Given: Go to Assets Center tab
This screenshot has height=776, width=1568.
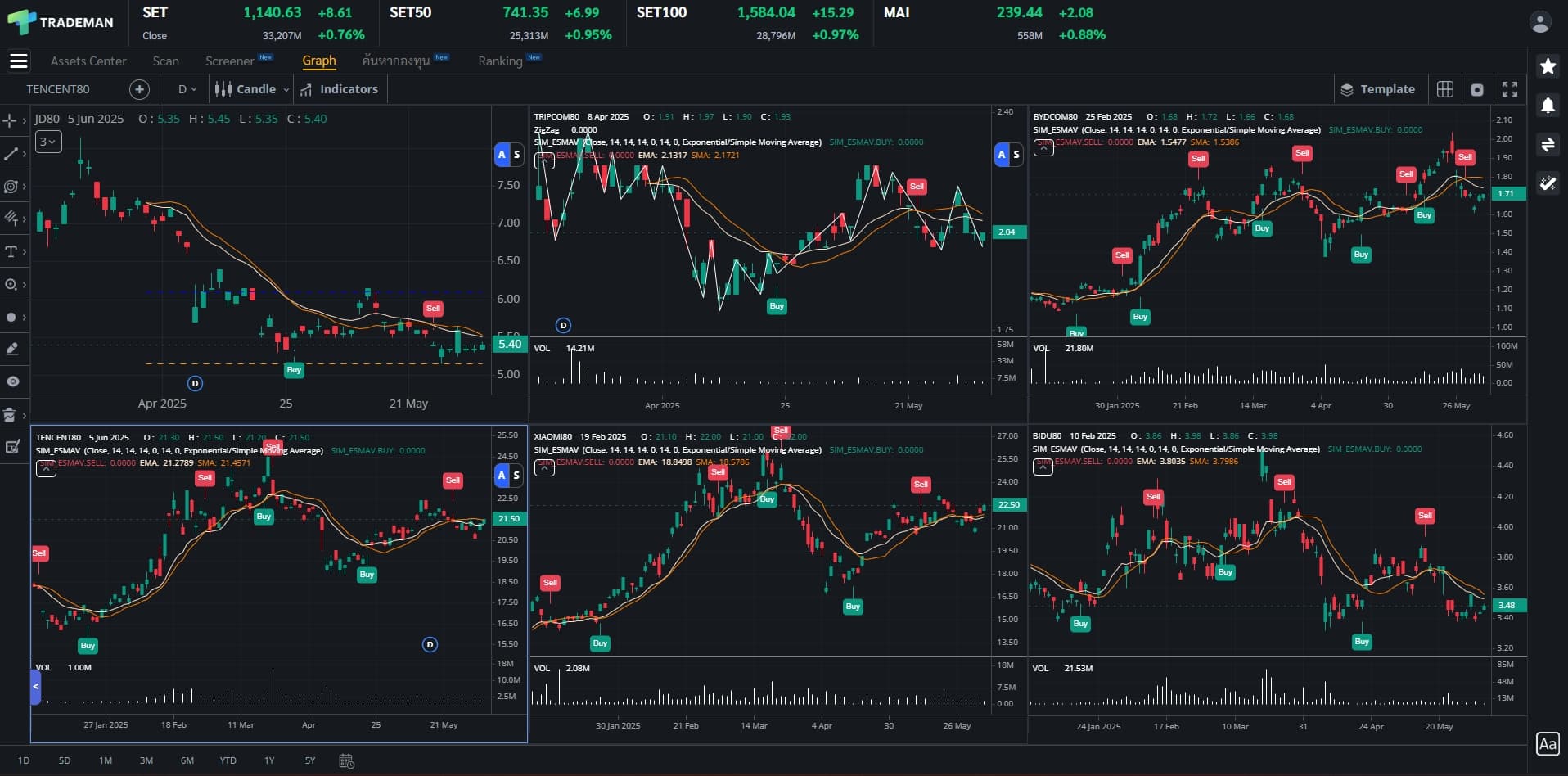Looking at the screenshot, I should coord(88,61).
